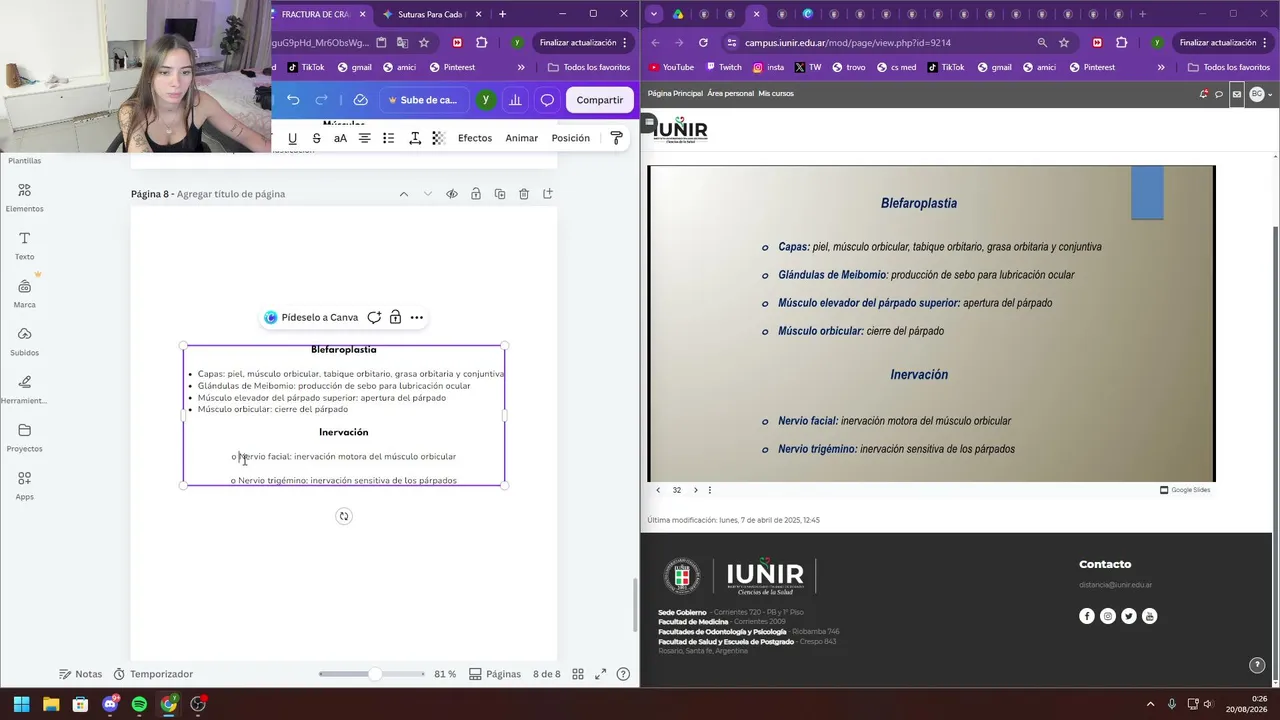Apply strikethrough to the selected text
Viewport: 1280px width, 720px height.
point(316,138)
